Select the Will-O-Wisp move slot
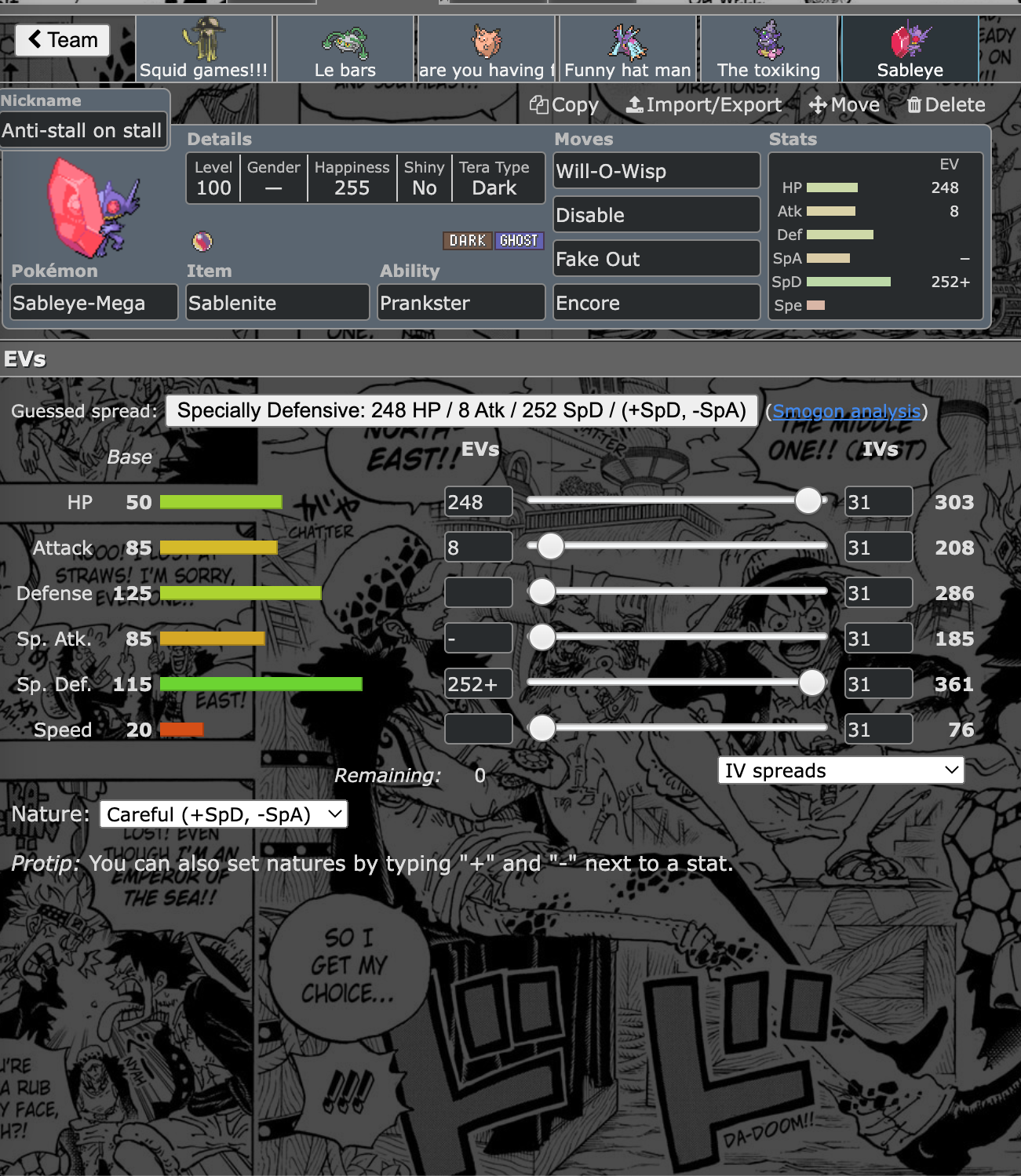Viewport: 1021px width, 1176px height. click(657, 171)
